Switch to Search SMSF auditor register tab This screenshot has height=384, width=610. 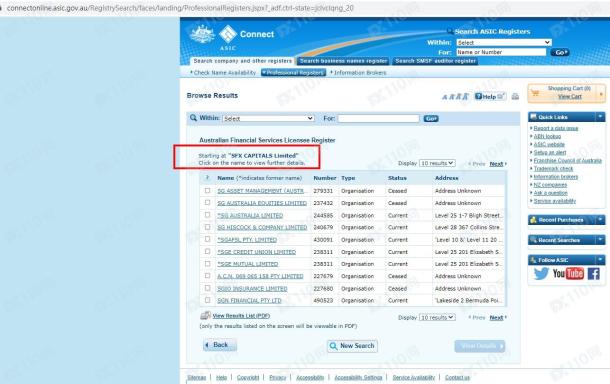tap(435, 61)
